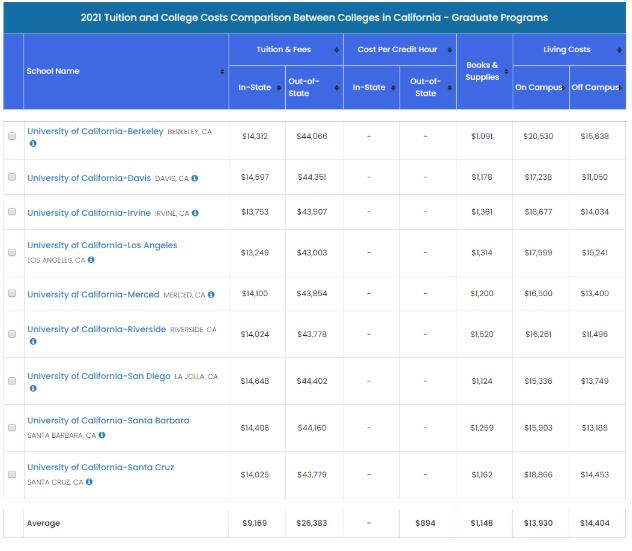Open University of California-San Diego link
The width and height of the screenshot is (632, 551).
coord(99,376)
